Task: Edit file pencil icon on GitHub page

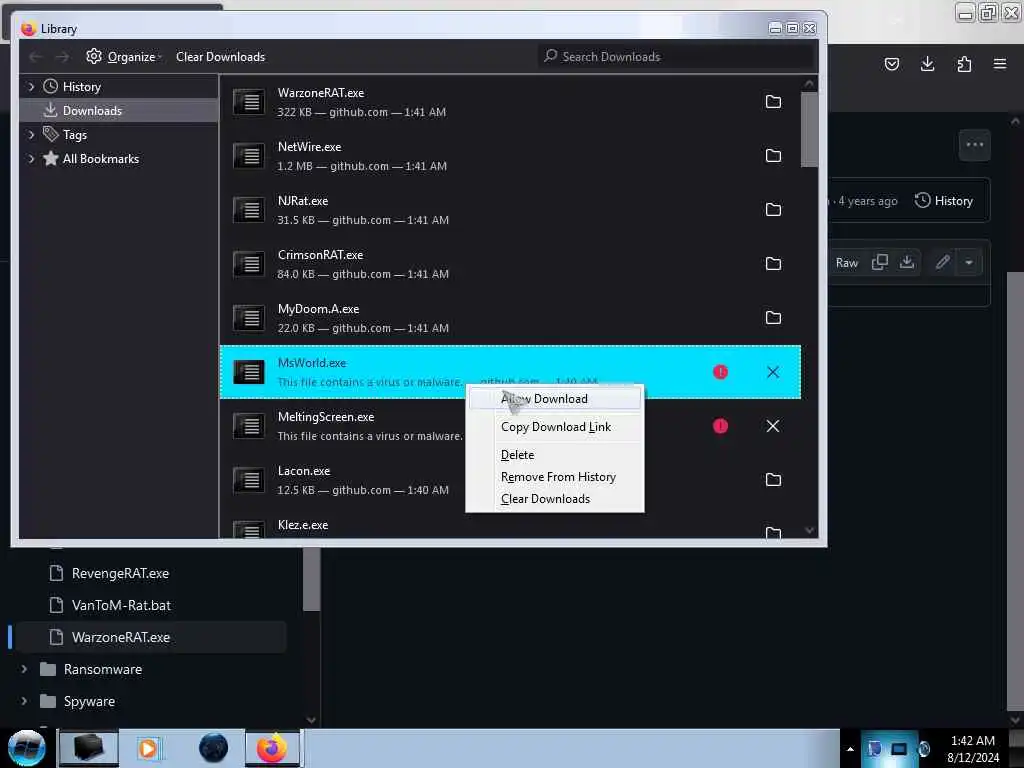Action: [x=942, y=263]
